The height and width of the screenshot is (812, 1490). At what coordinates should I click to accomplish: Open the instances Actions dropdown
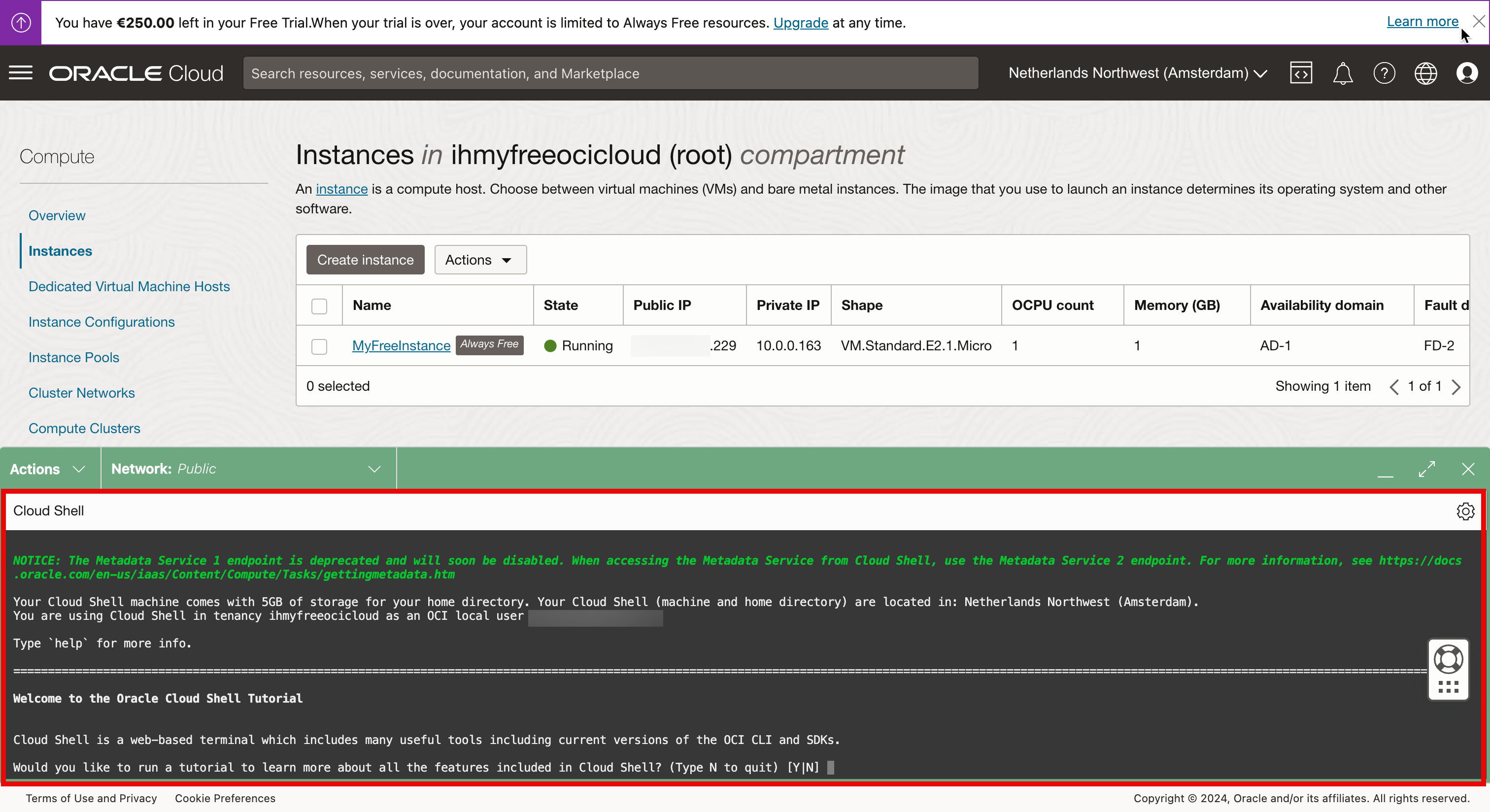(479, 260)
